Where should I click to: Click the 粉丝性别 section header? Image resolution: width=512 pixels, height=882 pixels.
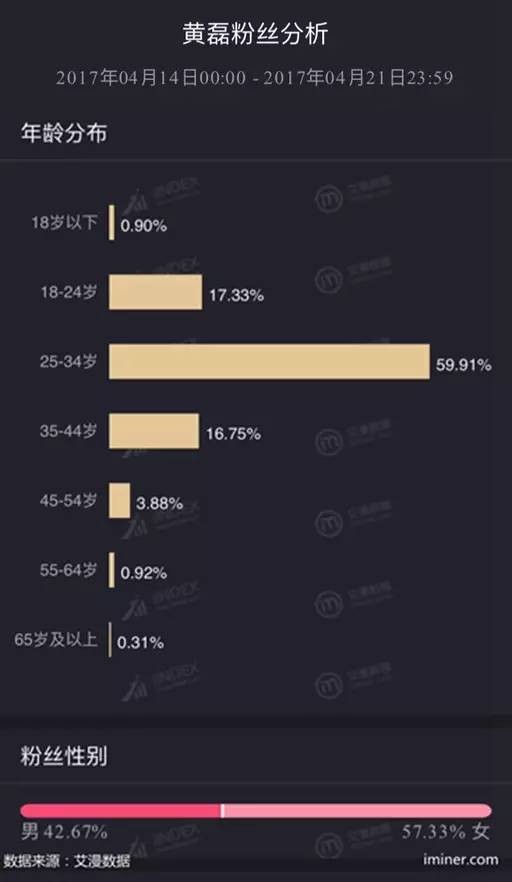64,756
